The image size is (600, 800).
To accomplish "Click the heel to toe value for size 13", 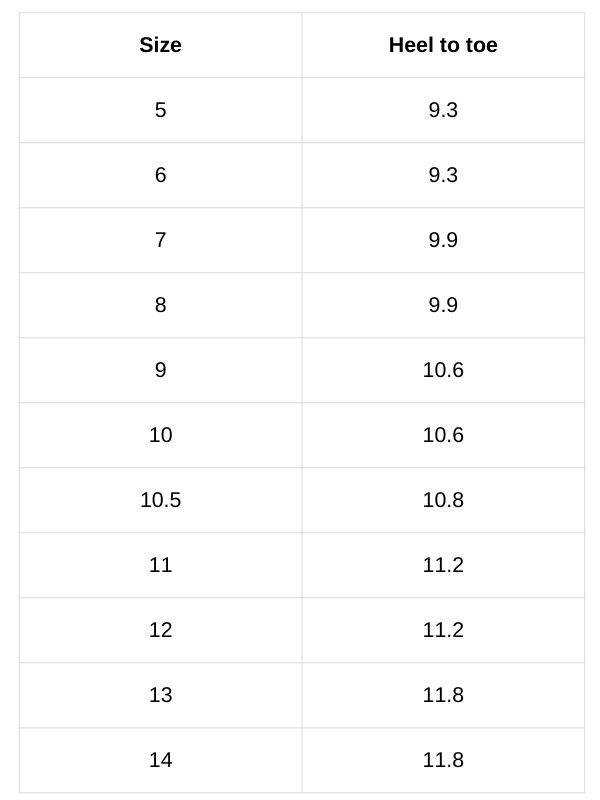I will click(443, 695).
